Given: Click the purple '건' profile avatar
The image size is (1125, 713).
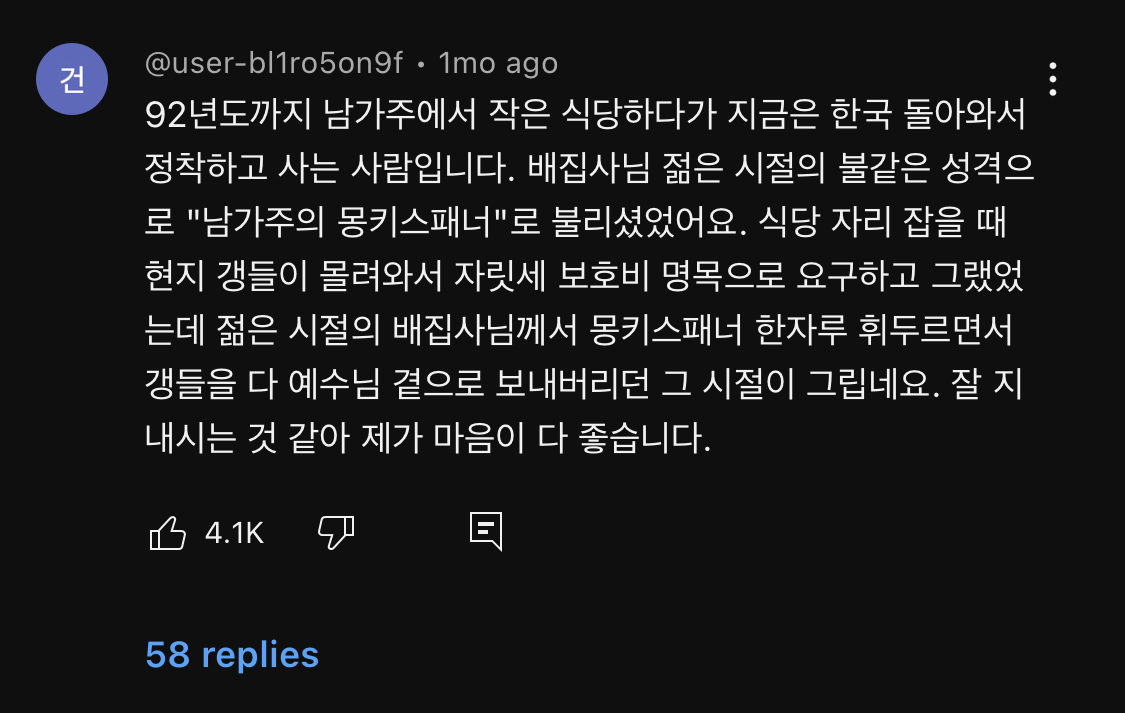Looking at the screenshot, I should pyautogui.click(x=72, y=79).
